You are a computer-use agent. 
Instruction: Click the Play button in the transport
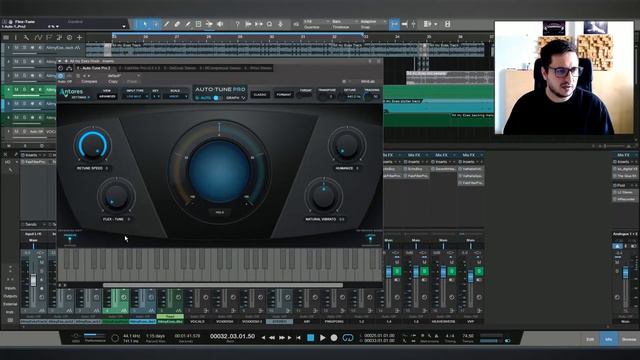[322, 338]
